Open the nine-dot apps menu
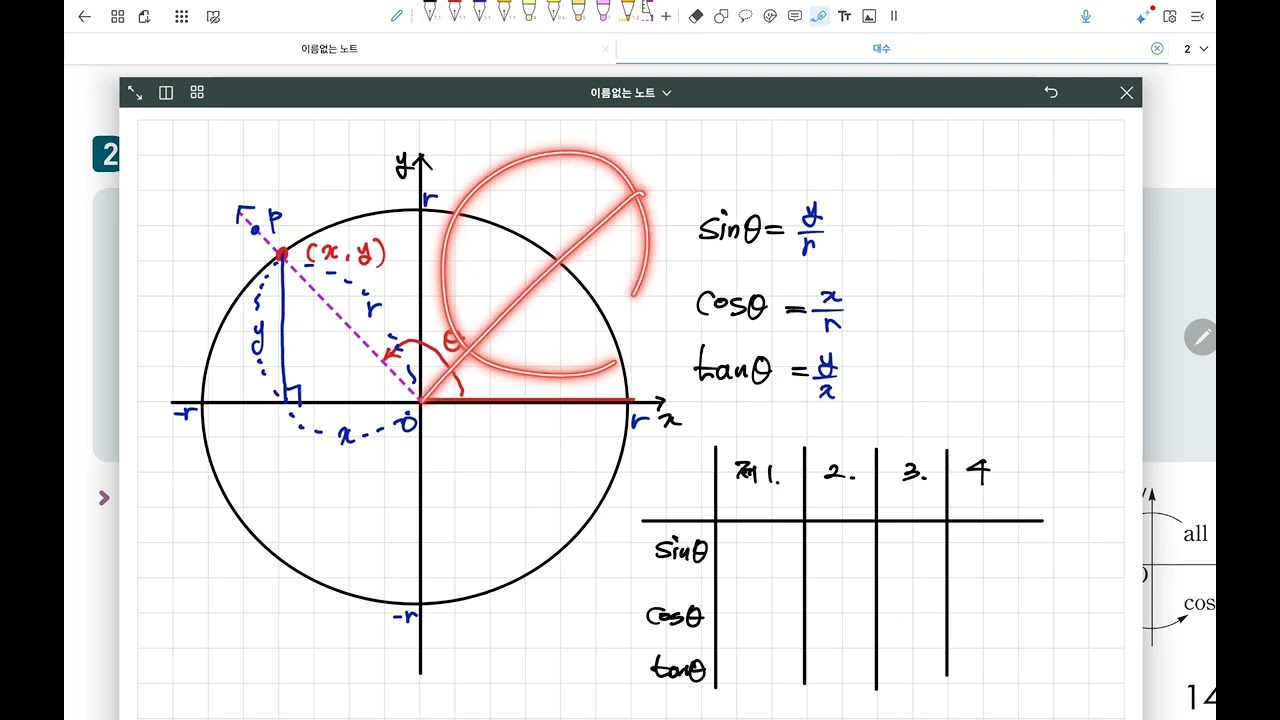 pos(181,16)
